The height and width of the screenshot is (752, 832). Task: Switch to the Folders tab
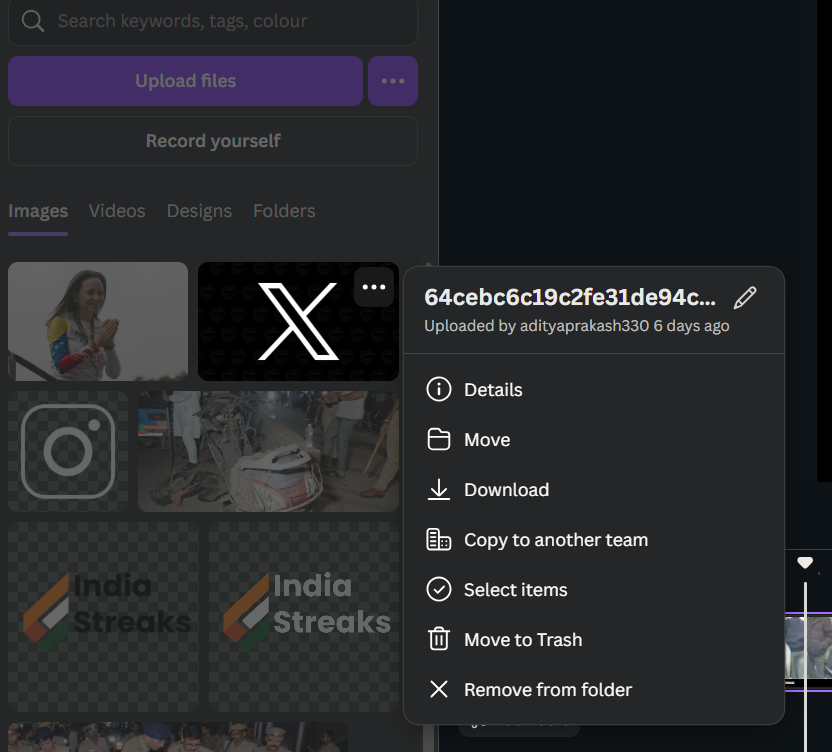(x=284, y=211)
